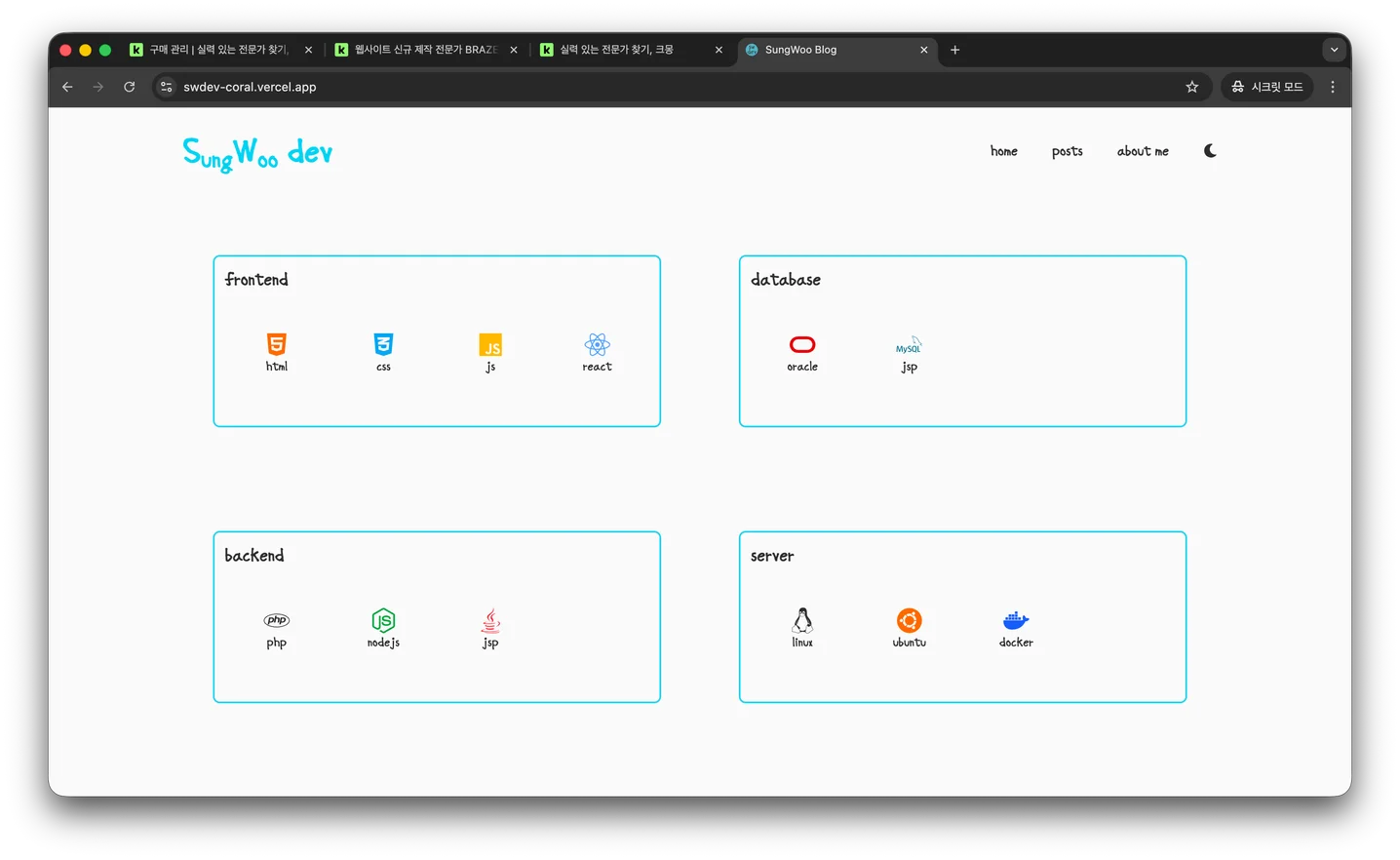Click the nodejs label text
The image size is (1400, 860).
tap(383, 643)
